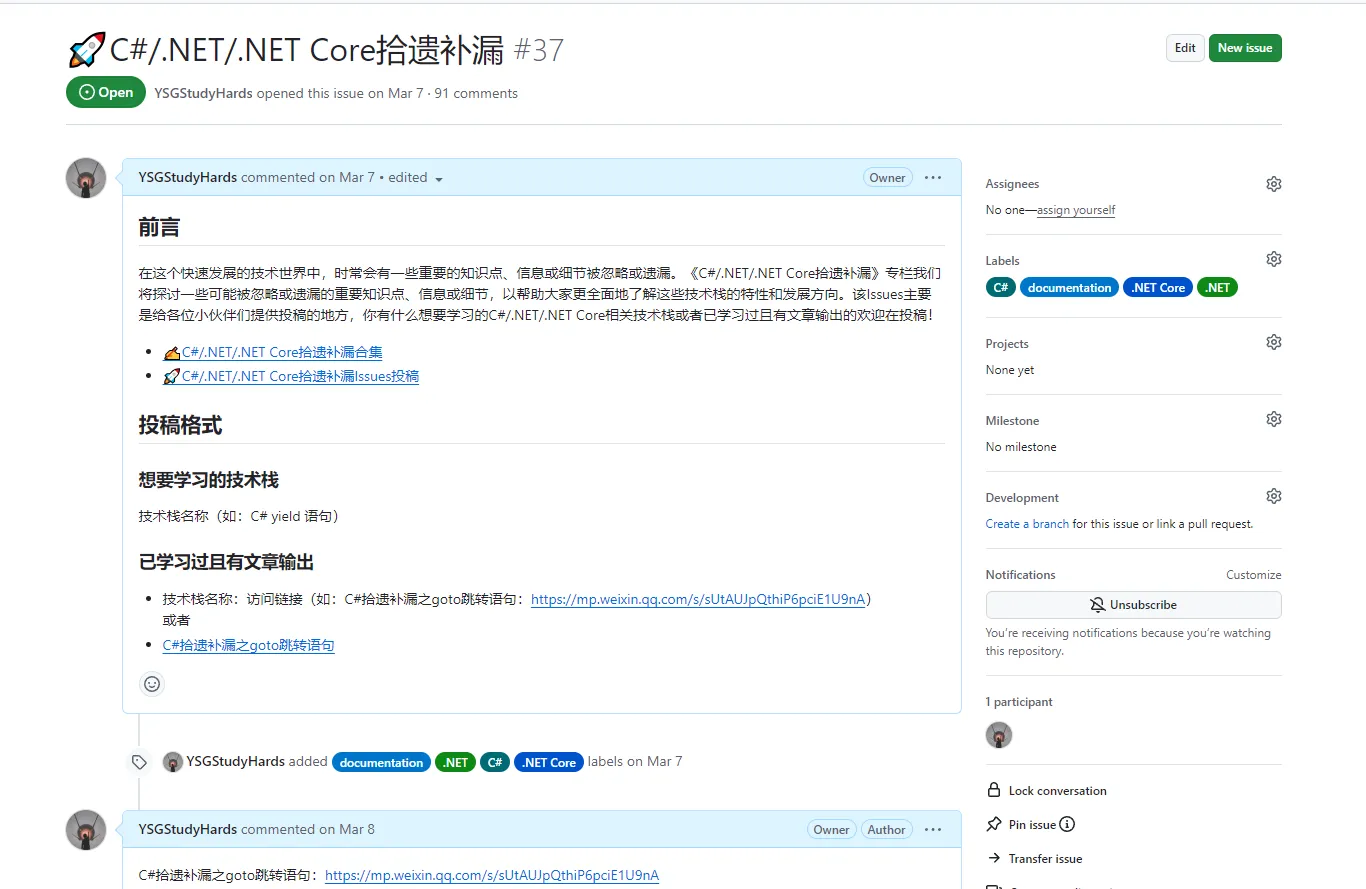Click the info icon beside Pin issue
1366x889 pixels.
(x=1067, y=824)
